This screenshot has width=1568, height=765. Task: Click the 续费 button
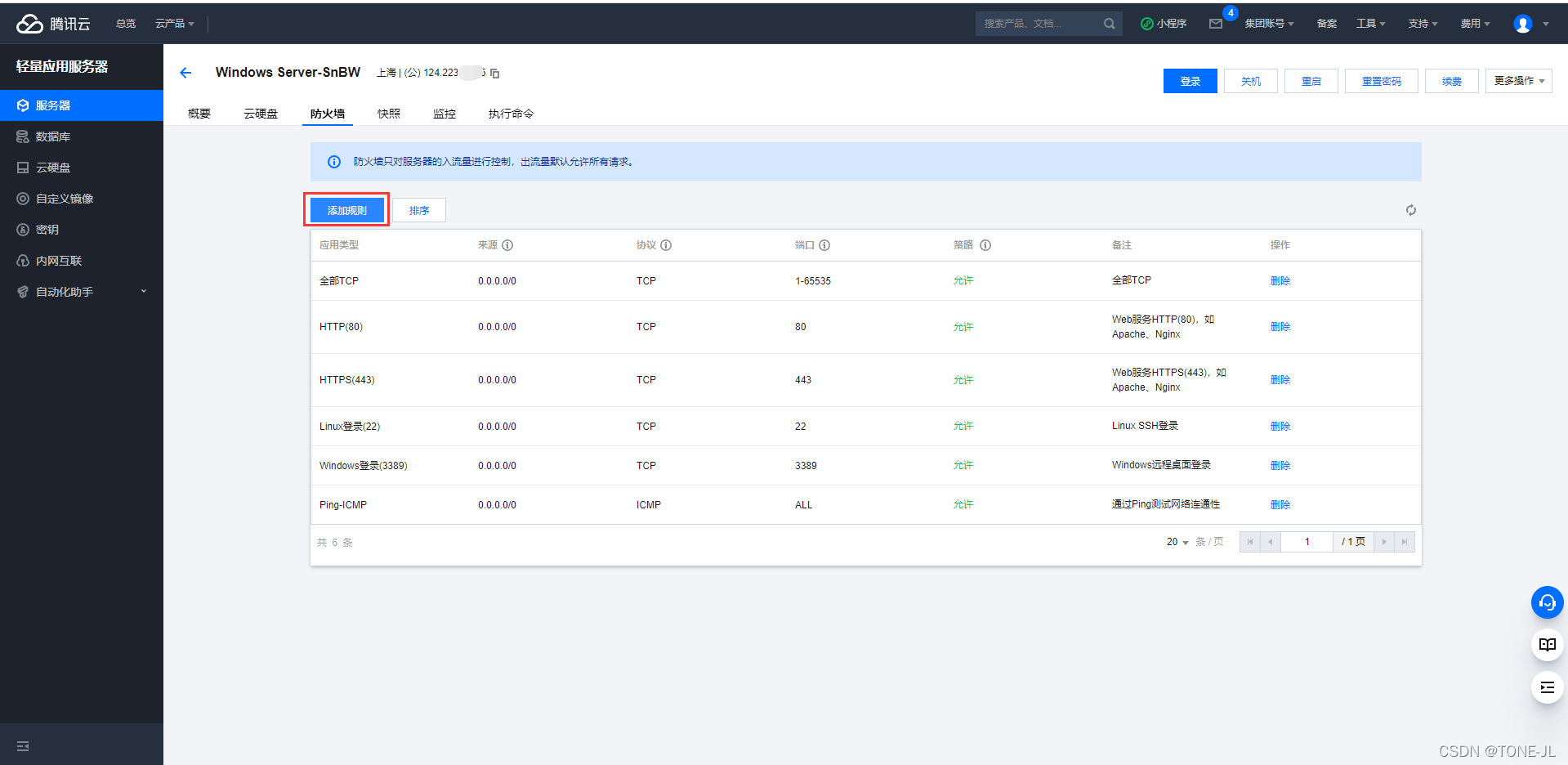(1452, 81)
